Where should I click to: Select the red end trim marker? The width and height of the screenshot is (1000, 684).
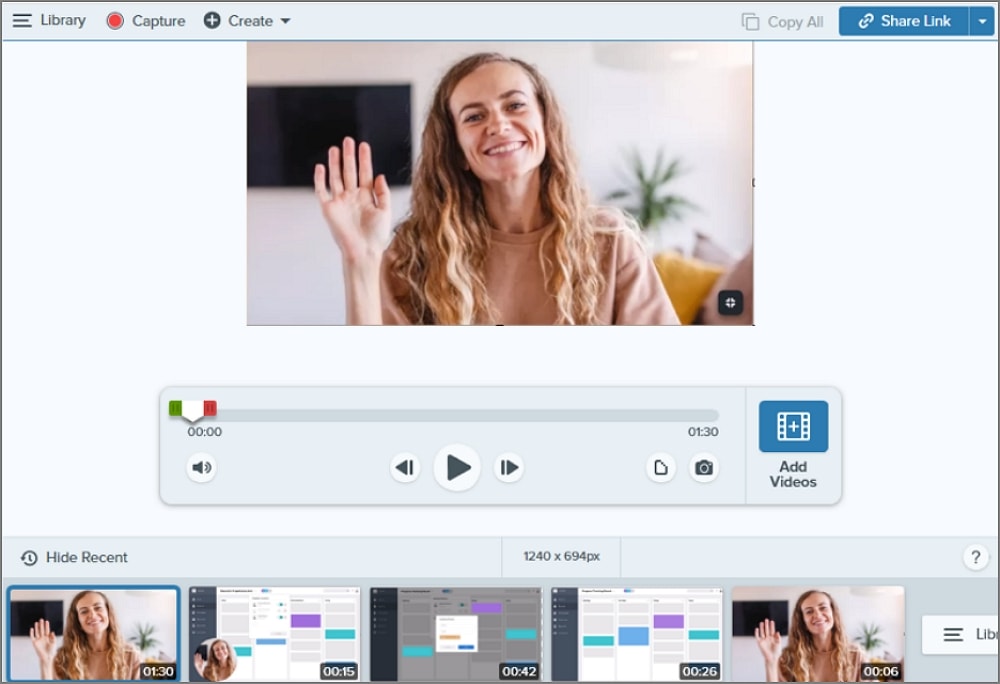click(x=210, y=408)
